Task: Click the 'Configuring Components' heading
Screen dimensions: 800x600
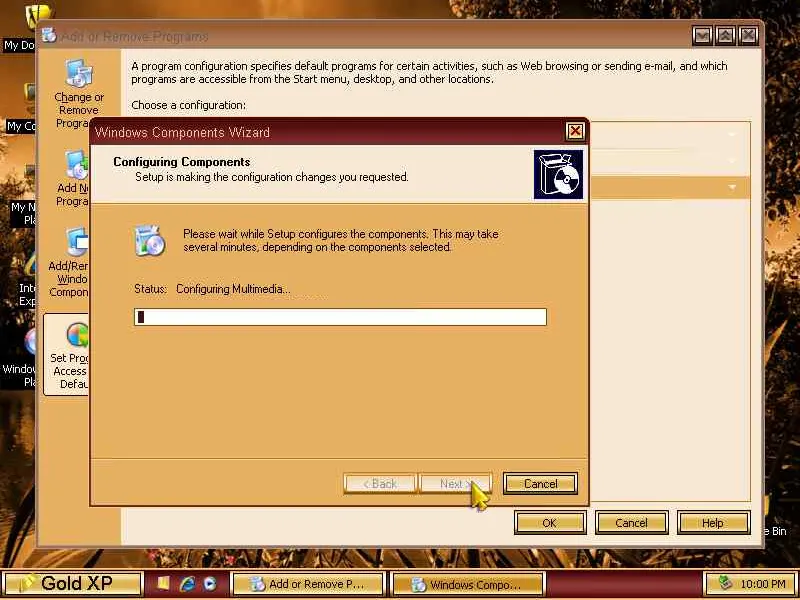Action: tap(182, 162)
